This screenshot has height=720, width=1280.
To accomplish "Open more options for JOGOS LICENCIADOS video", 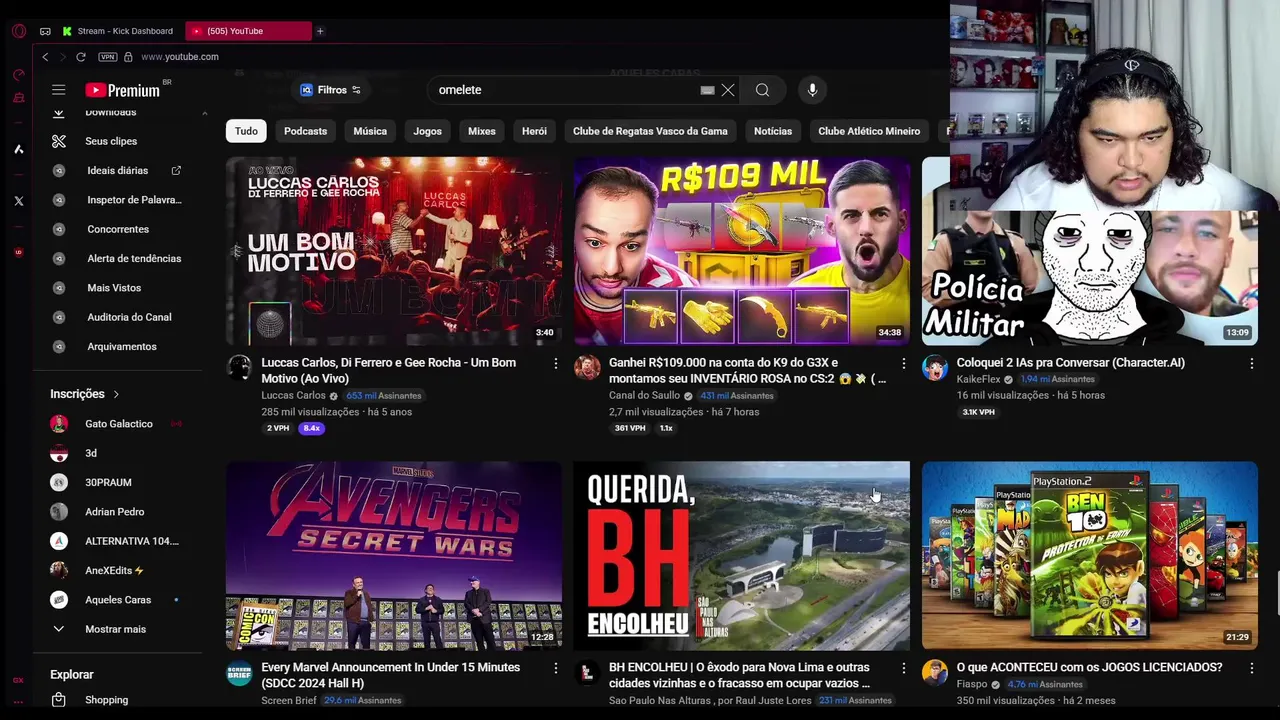I will 1252,668.
